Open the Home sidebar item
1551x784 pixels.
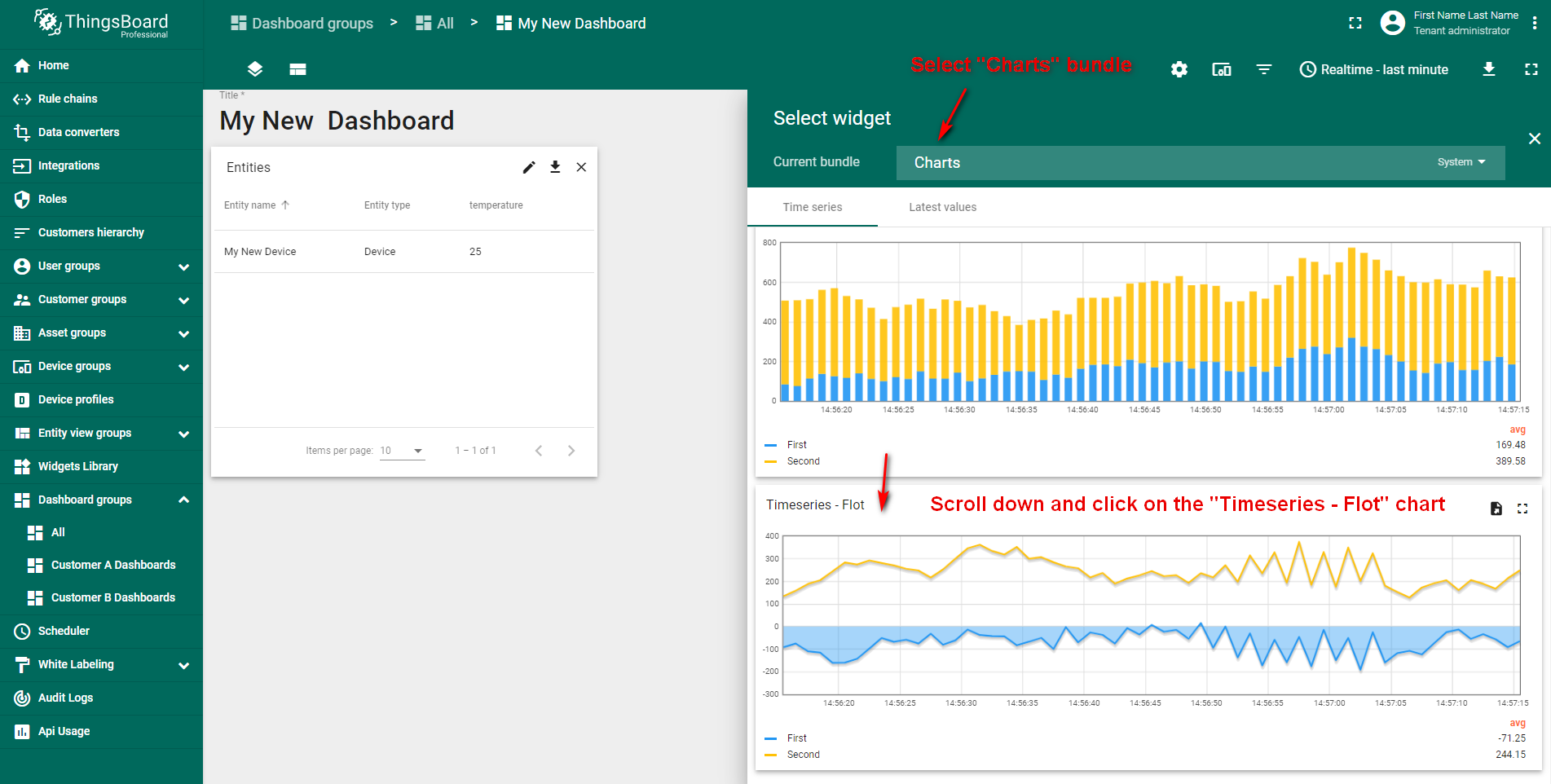coord(101,65)
